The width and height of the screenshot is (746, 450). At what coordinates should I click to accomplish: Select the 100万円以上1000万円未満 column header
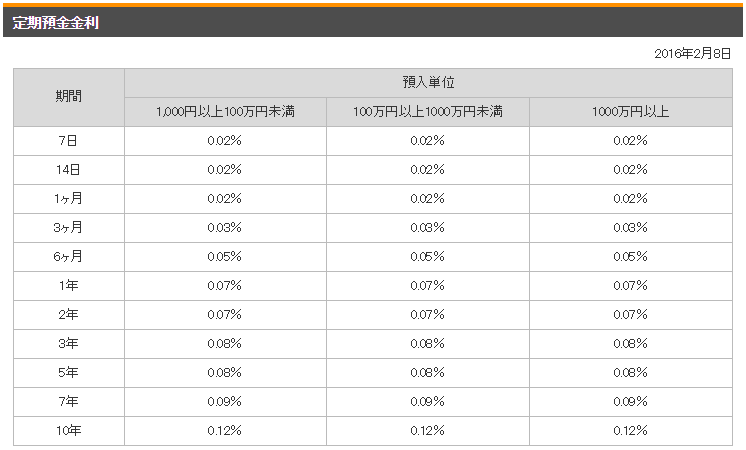tap(428, 112)
